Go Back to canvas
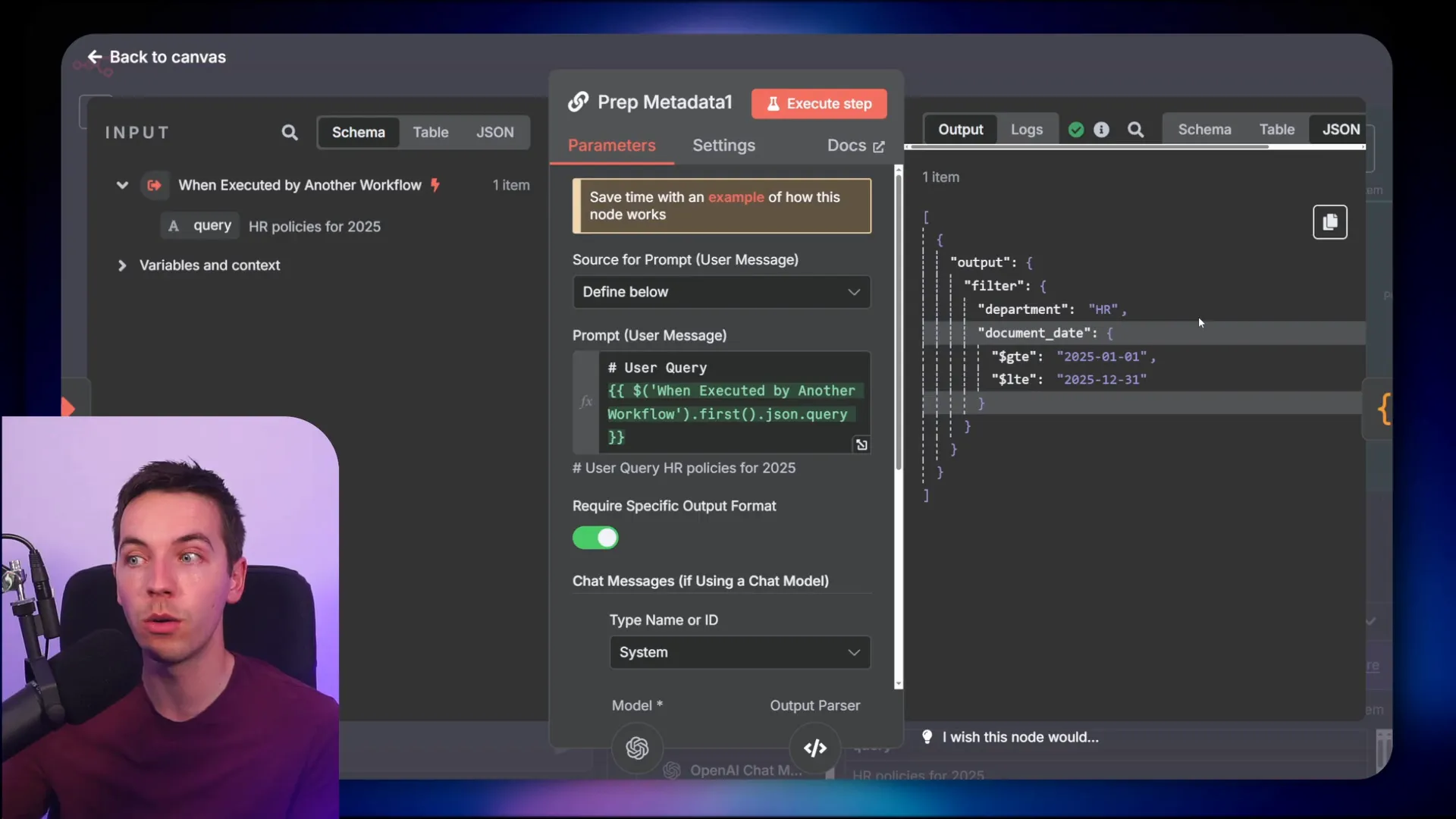Viewport: 1456px width, 819px height. (157, 57)
